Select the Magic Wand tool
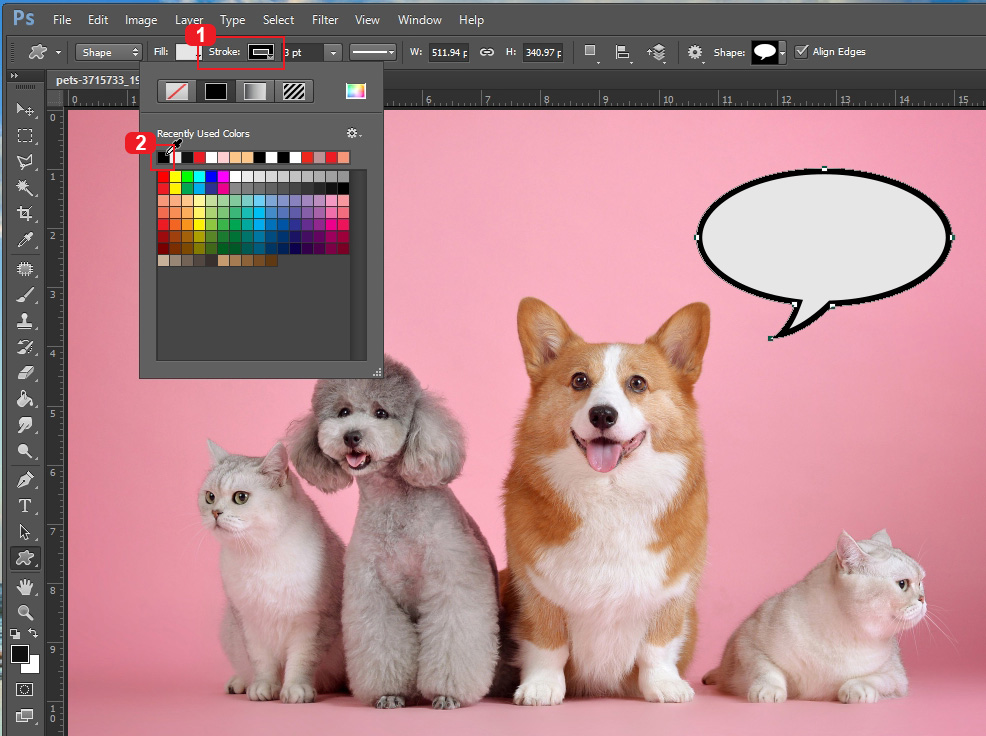The width and height of the screenshot is (986, 736). click(x=25, y=187)
